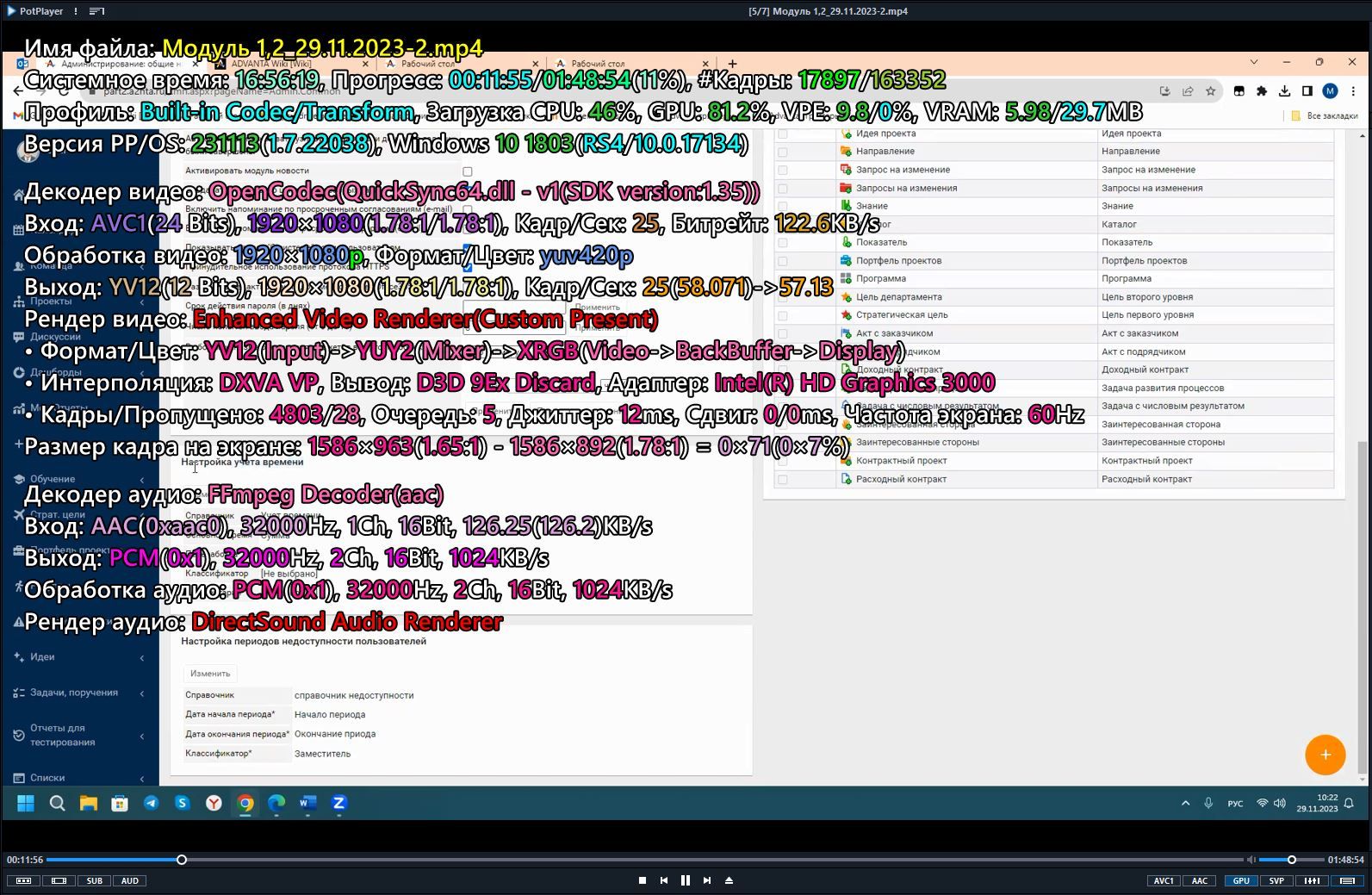
Task: Open the SUB subtitle menu
Action: point(94,881)
